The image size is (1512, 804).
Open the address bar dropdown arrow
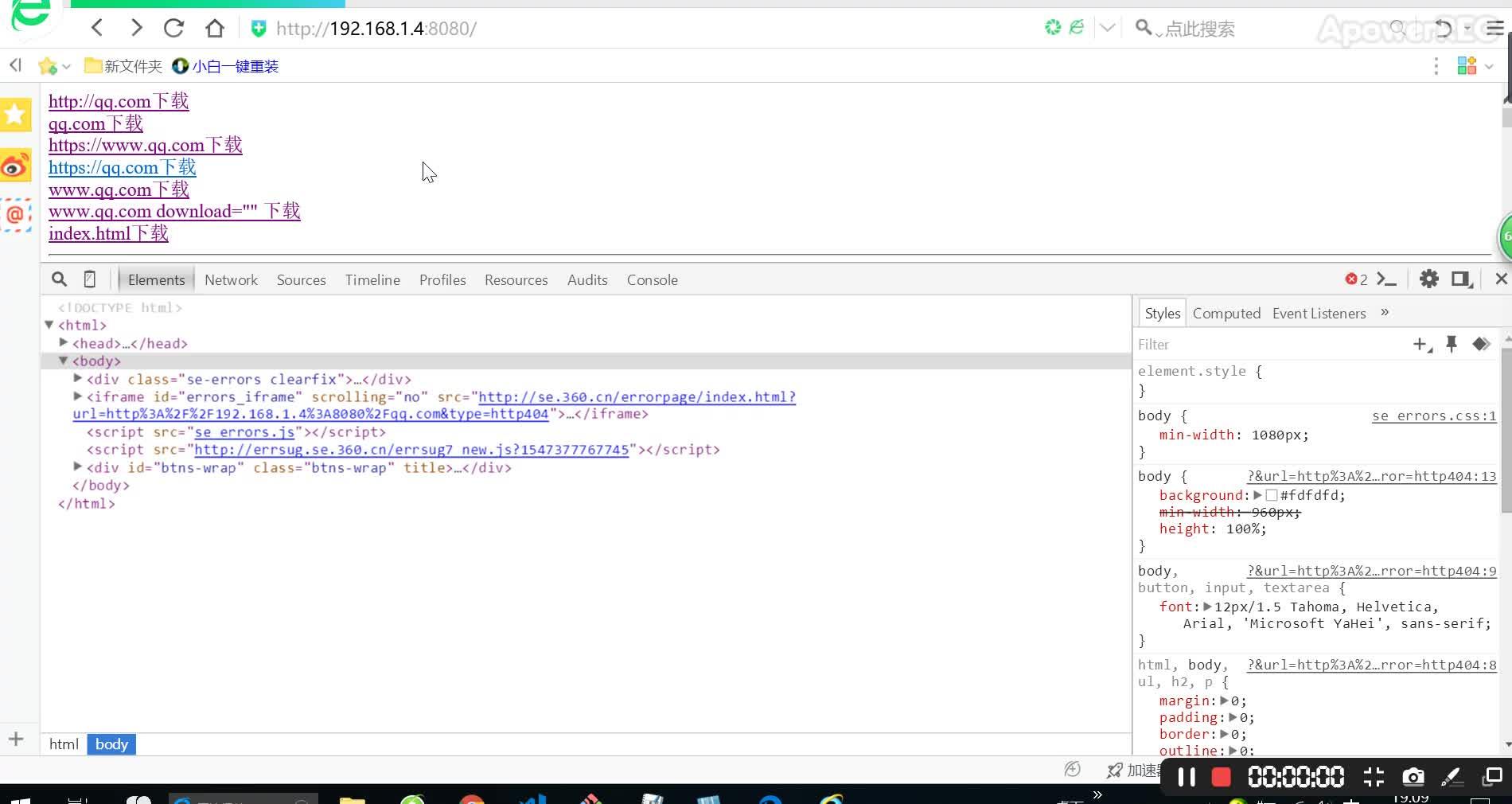point(1107,29)
